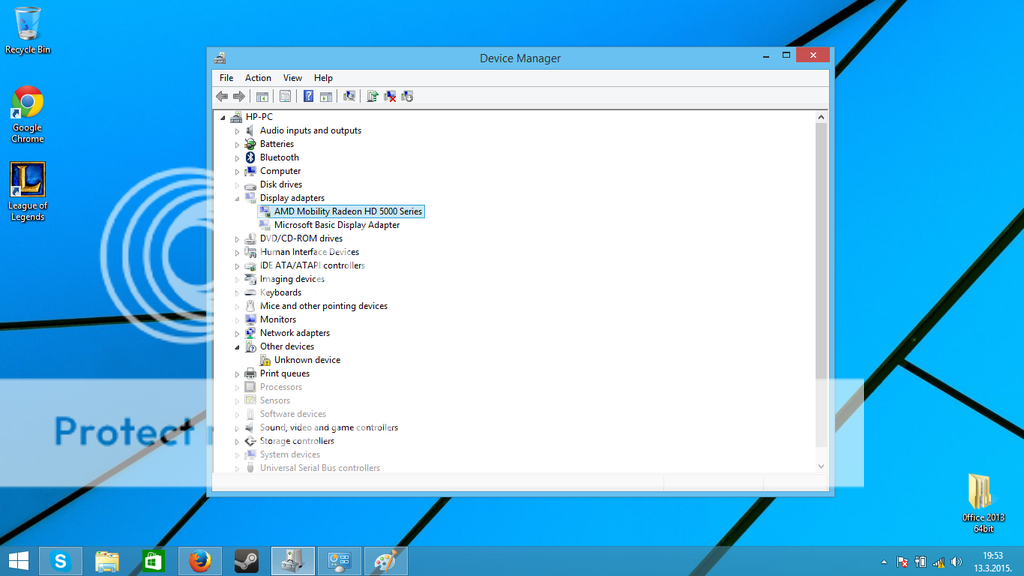Collapse the Other devices category
The width and height of the screenshot is (1024, 576).
(235, 346)
